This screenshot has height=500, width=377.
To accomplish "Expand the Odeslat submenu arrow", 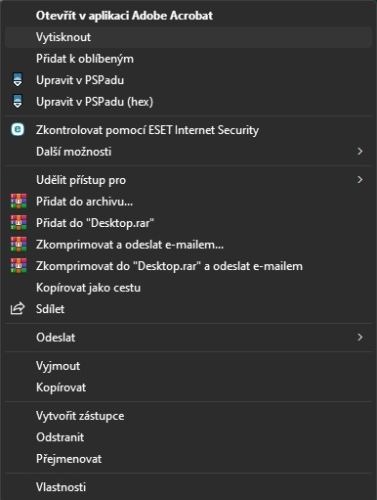I will click(x=360, y=337).
